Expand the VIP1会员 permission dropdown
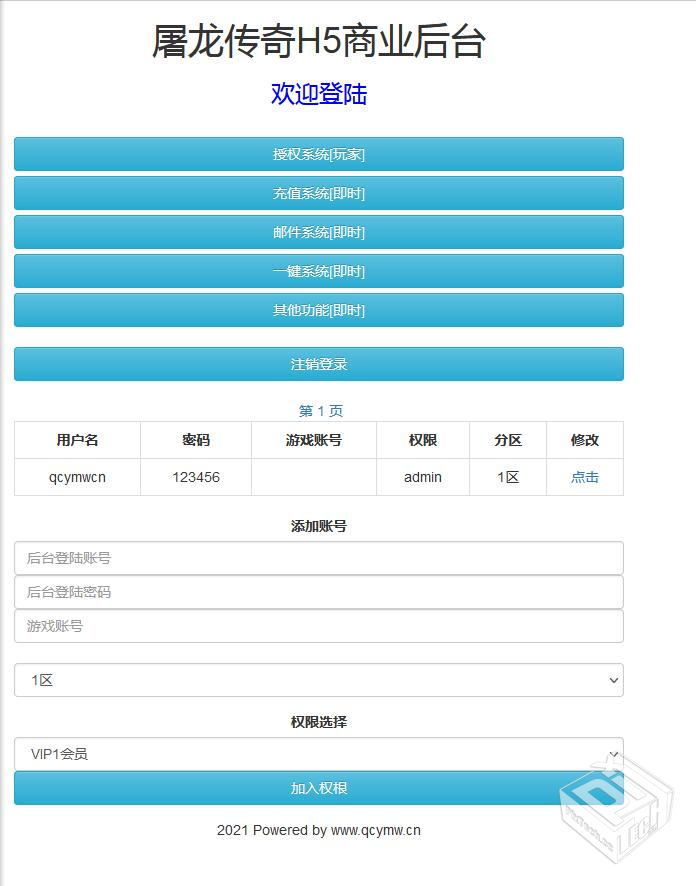 (318, 754)
